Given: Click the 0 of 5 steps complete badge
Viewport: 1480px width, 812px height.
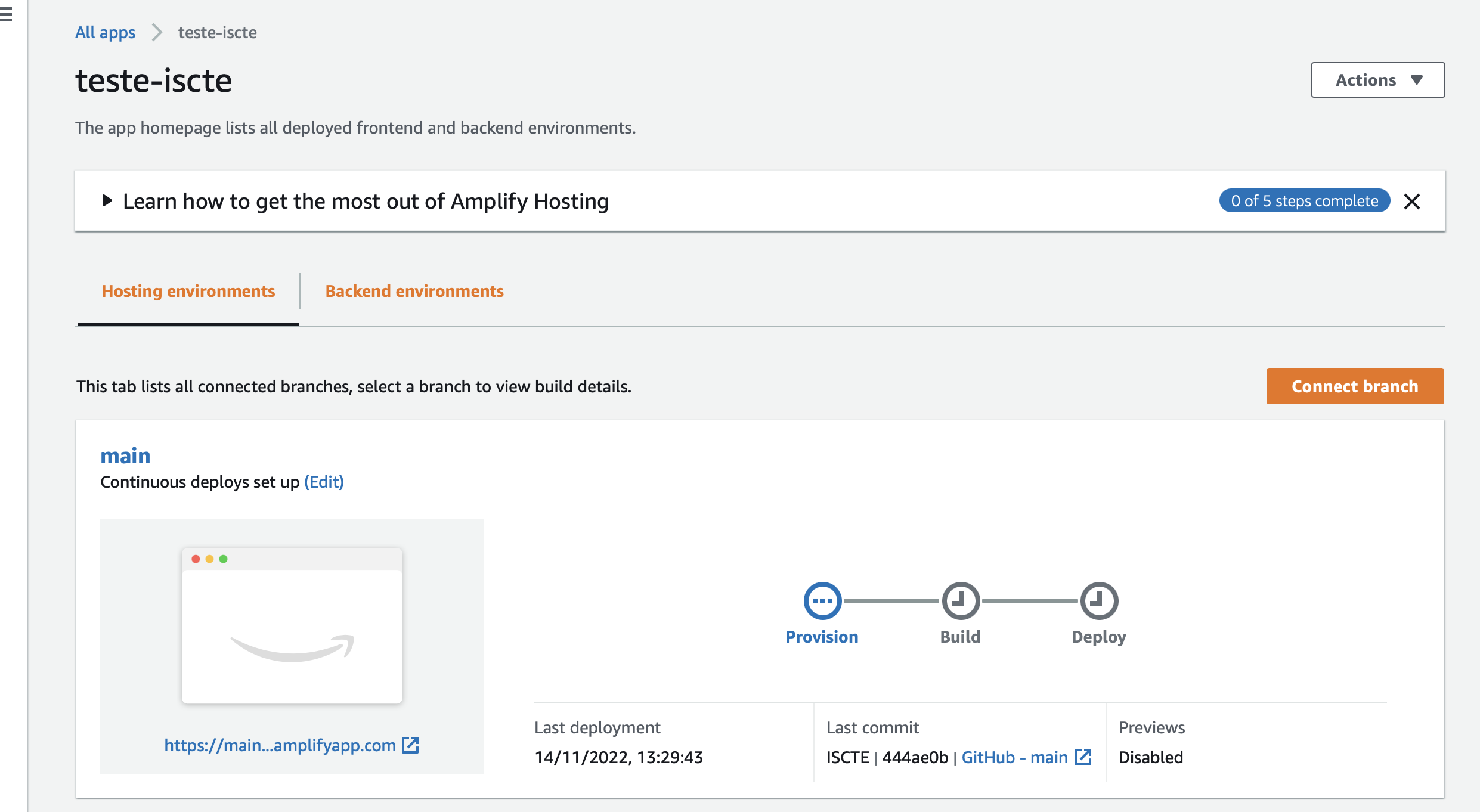Looking at the screenshot, I should pyautogui.click(x=1305, y=201).
